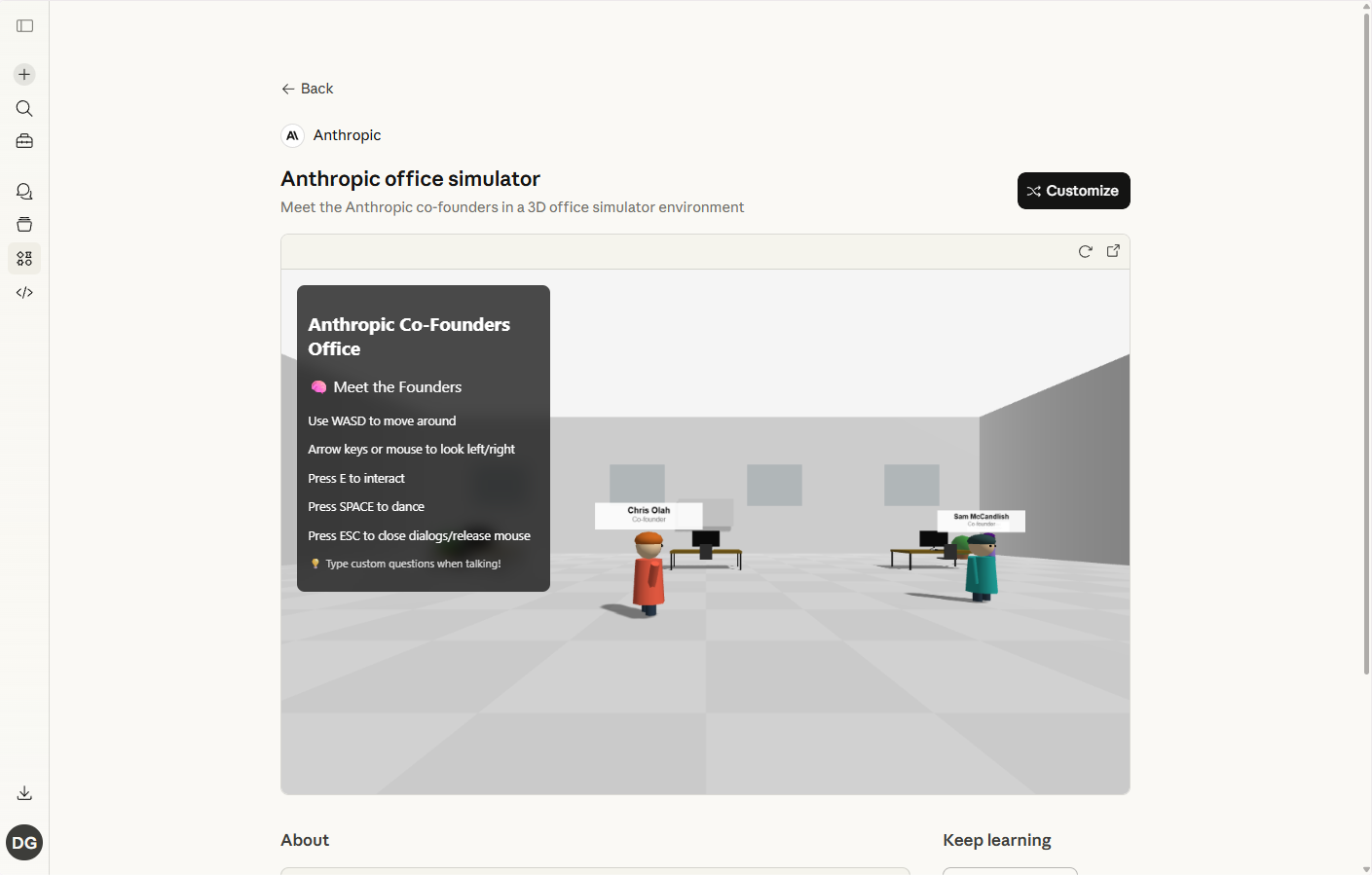Open the briefcase icon in sidebar
1372x875 pixels.
pos(24,141)
